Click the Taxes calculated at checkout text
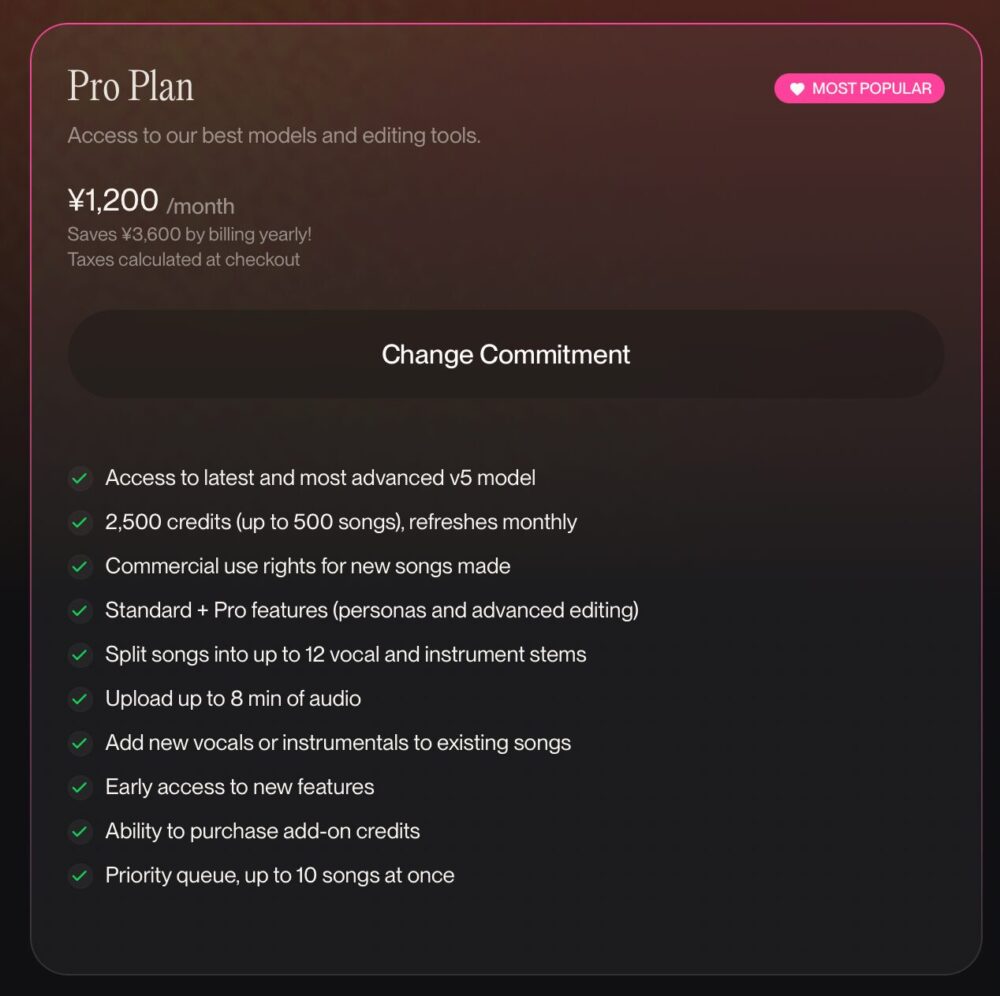Viewport: 1000px width, 996px height. tap(183, 260)
